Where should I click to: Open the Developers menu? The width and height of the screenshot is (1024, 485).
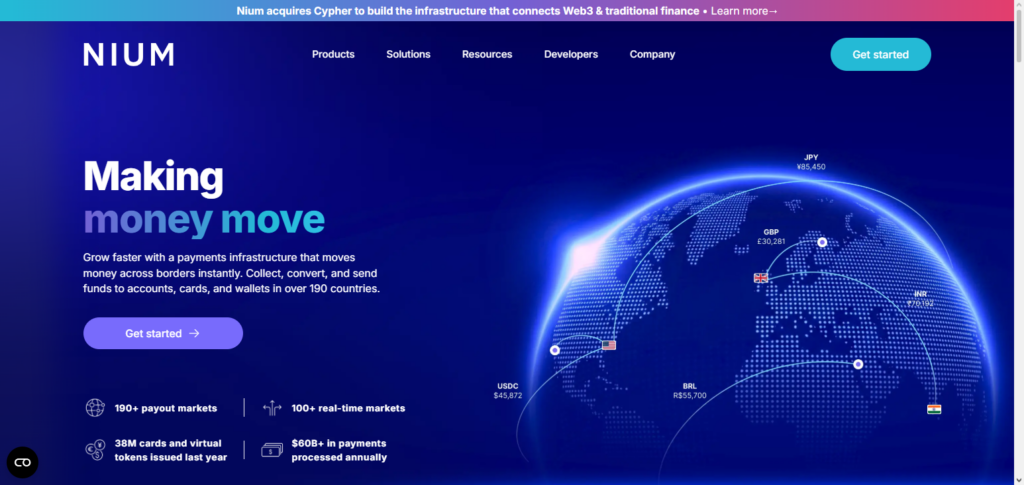[571, 55]
